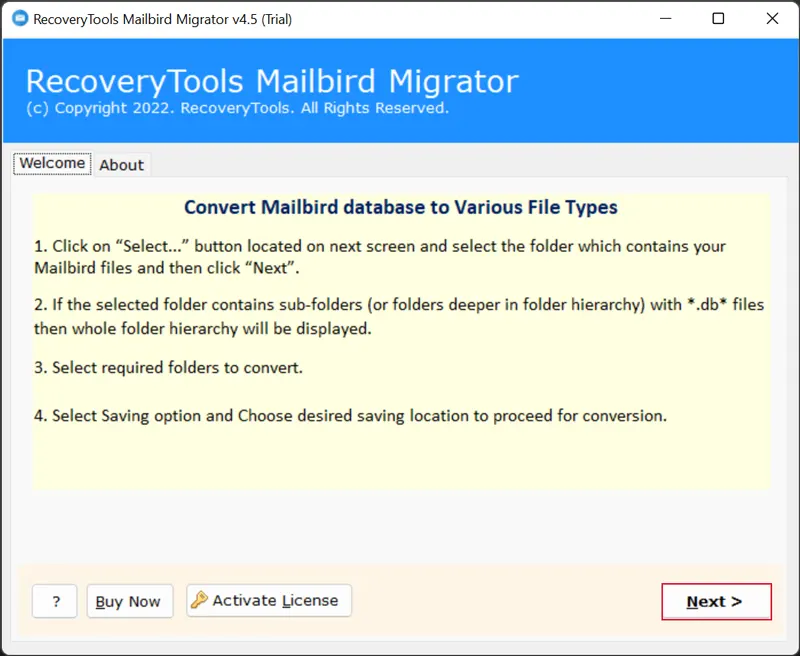
Task: Open the About tab
Action: (x=121, y=165)
